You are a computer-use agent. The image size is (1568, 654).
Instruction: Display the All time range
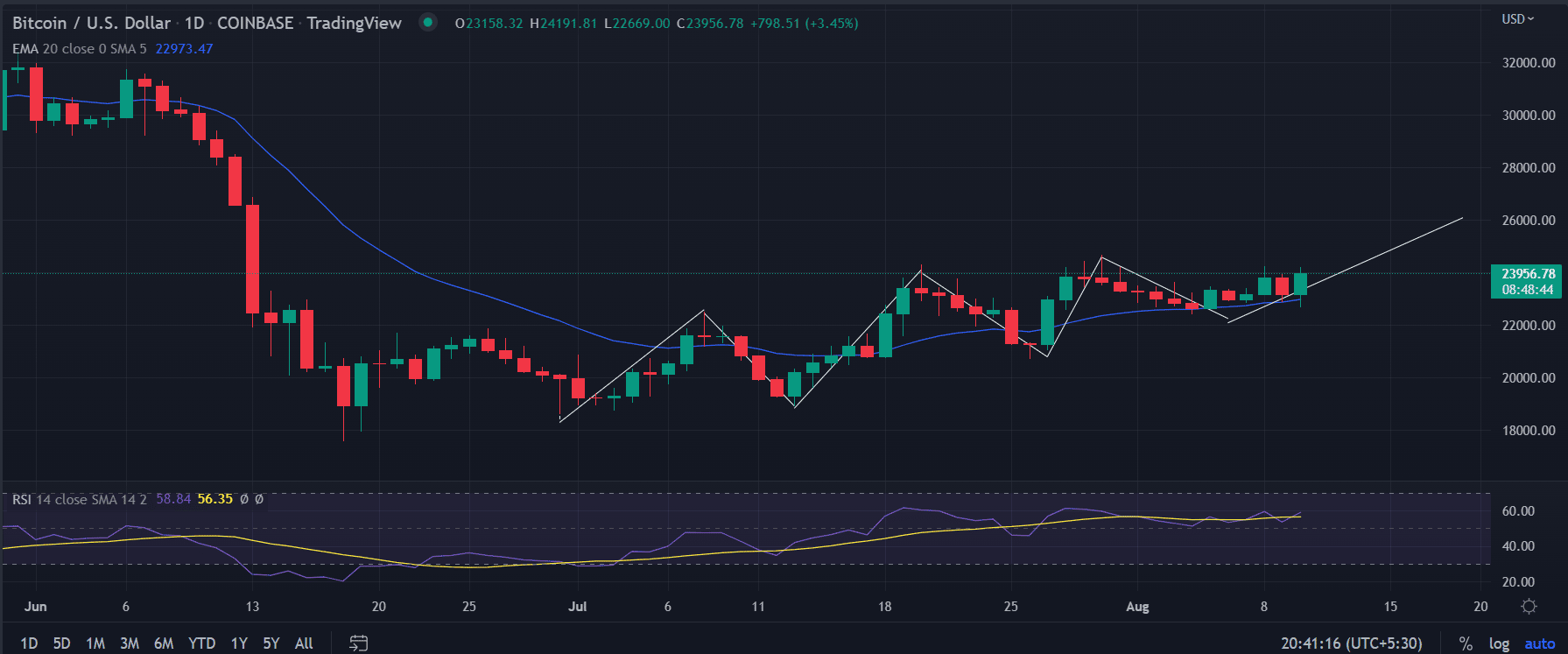click(x=304, y=643)
